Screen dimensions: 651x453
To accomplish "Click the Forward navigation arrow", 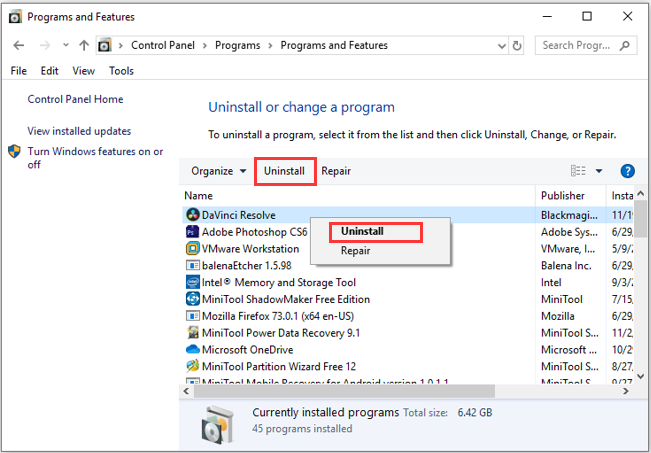I will point(45,45).
